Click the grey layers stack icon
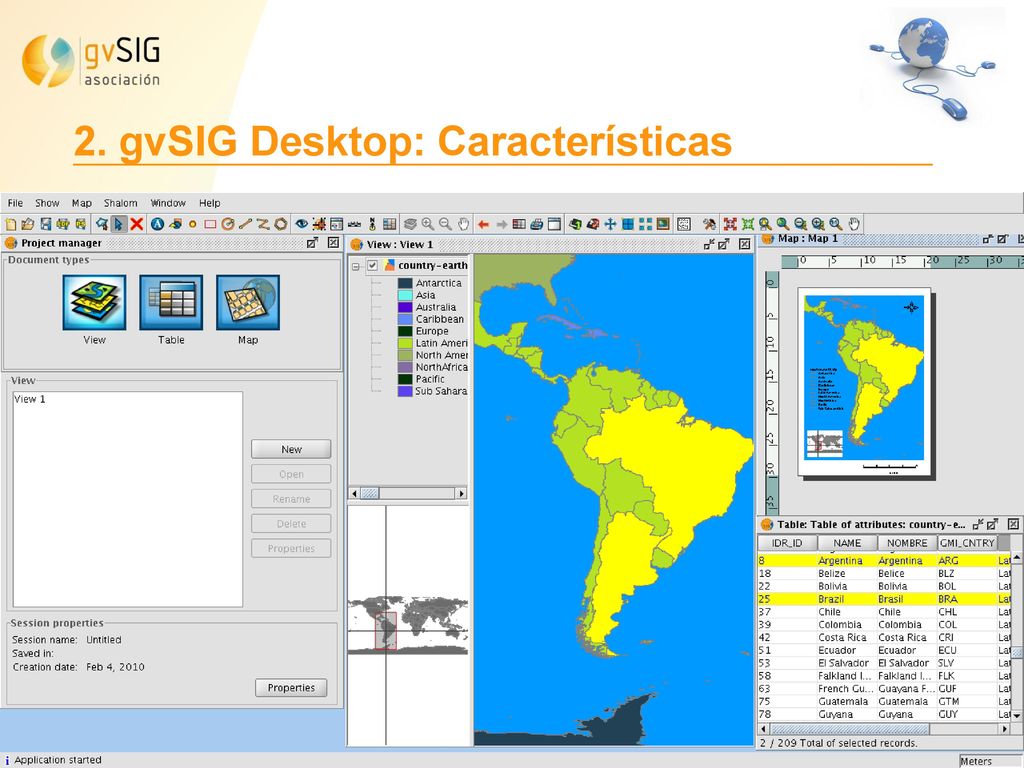The width and height of the screenshot is (1024, 768). (410, 225)
